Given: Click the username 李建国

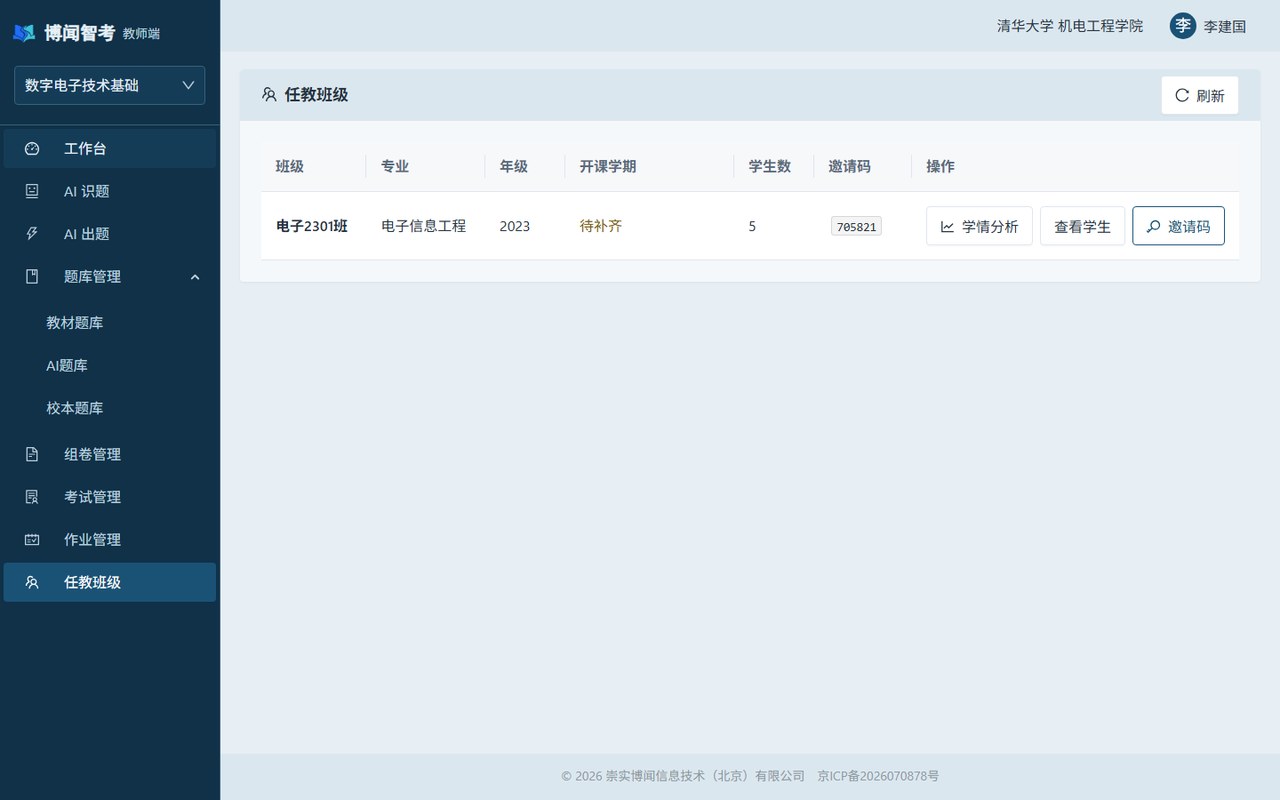Looking at the screenshot, I should pos(1225,27).
